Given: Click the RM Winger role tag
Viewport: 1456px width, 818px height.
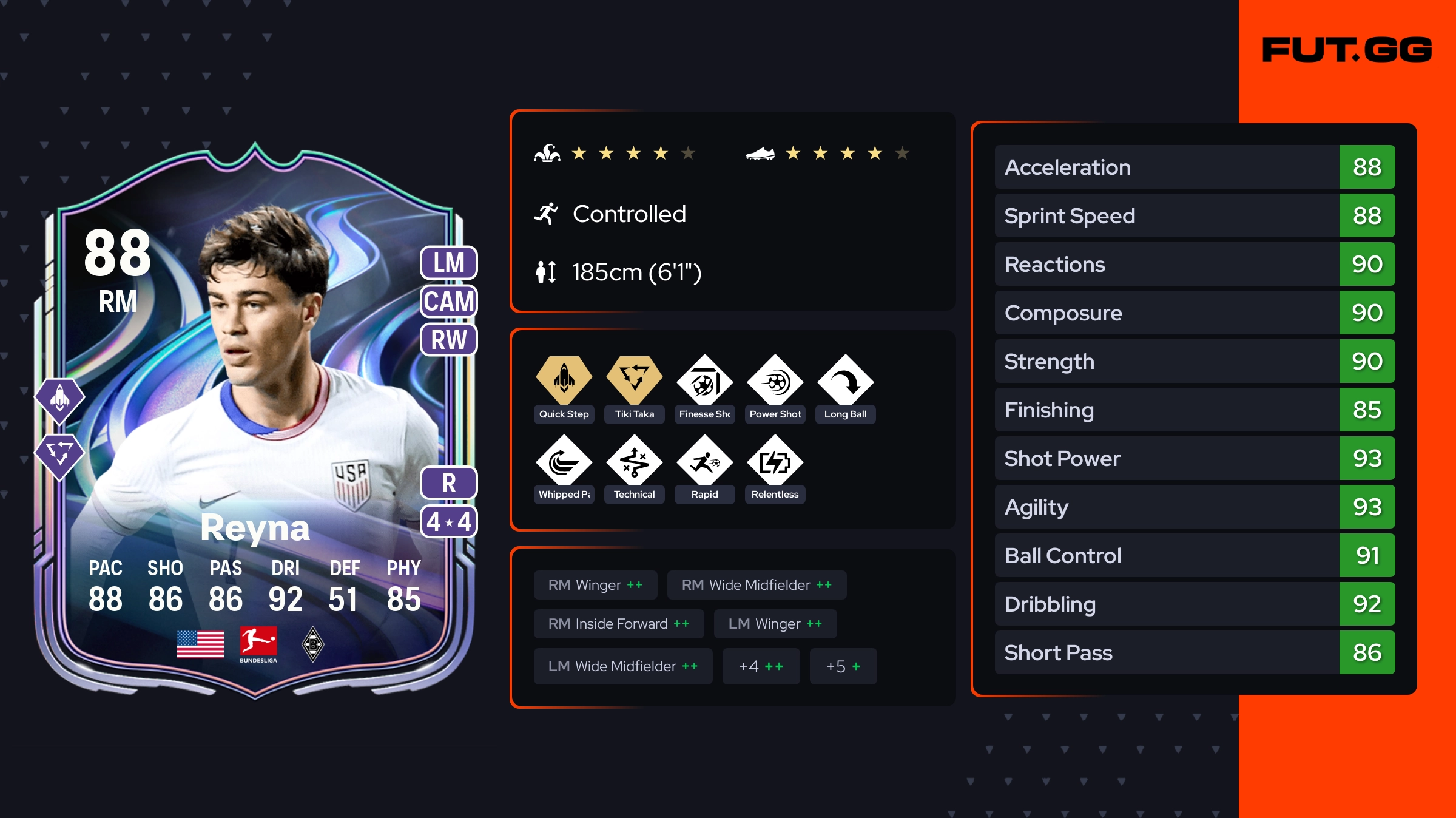Looking at the screenshot, I should pos(595,585).
